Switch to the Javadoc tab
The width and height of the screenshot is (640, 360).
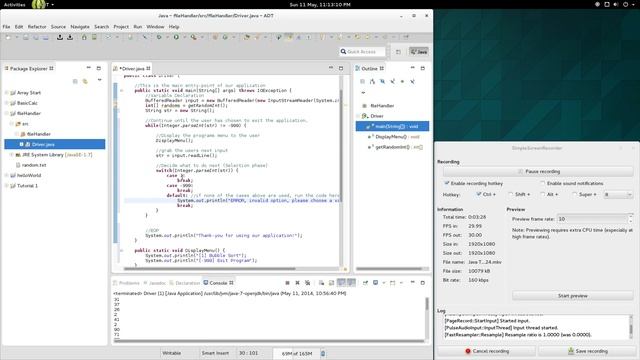pyautogui.click(x=155, y=283)
